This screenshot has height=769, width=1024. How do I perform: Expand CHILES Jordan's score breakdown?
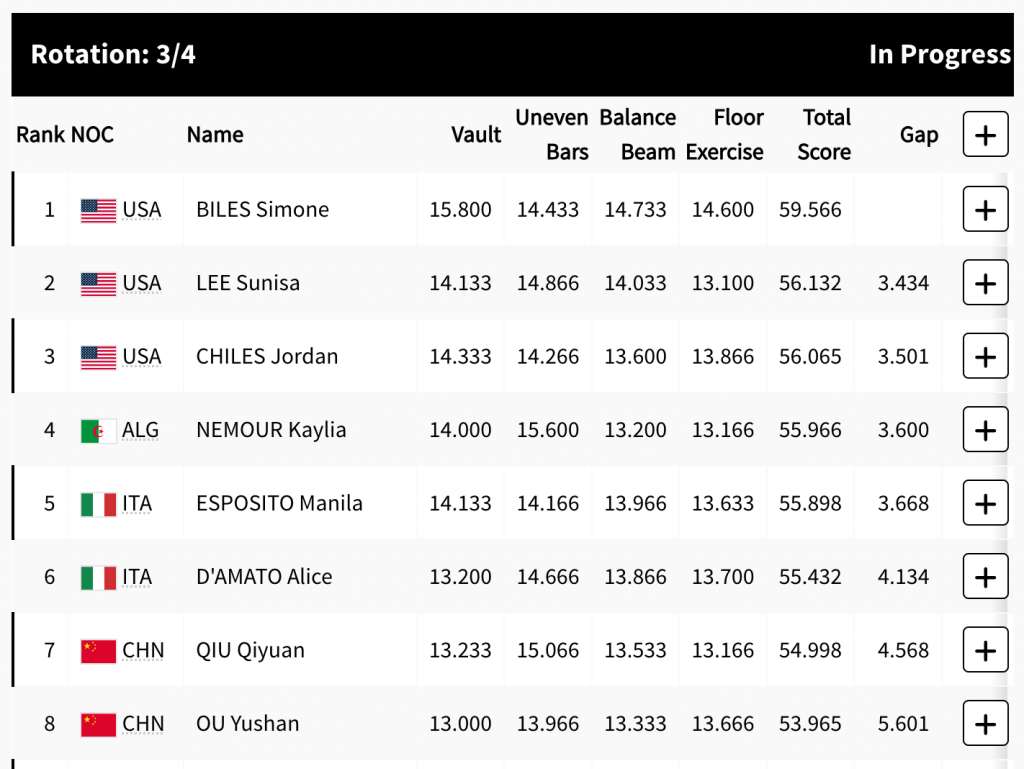(x=985, y=357)
